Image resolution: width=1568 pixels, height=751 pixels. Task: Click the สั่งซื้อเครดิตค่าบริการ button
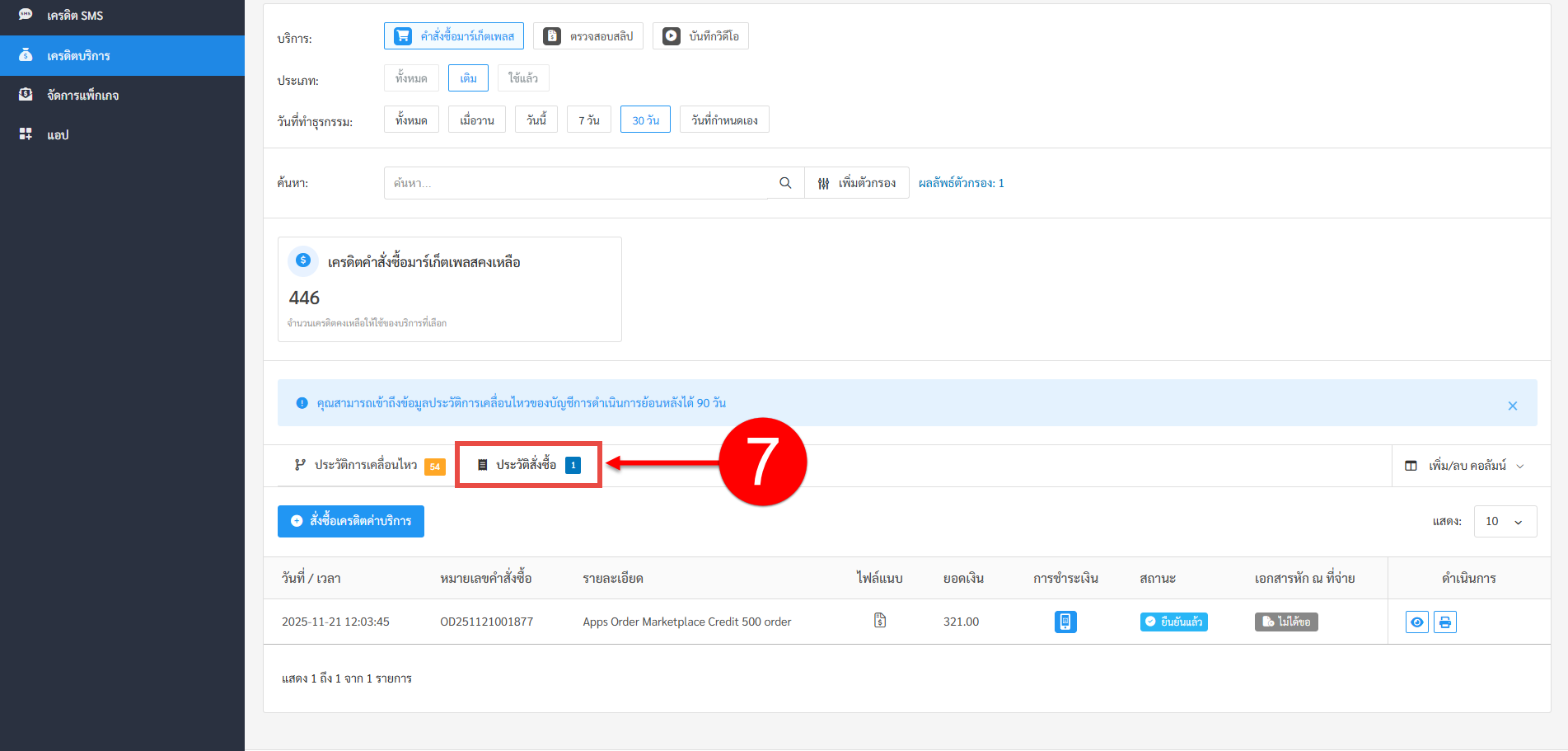[x=351, y=521]
